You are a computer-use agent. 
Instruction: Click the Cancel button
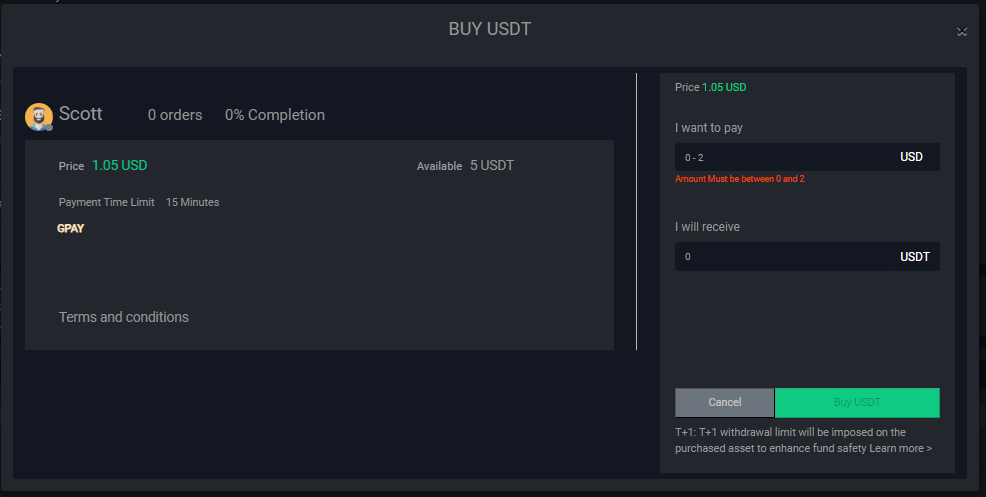724,402
